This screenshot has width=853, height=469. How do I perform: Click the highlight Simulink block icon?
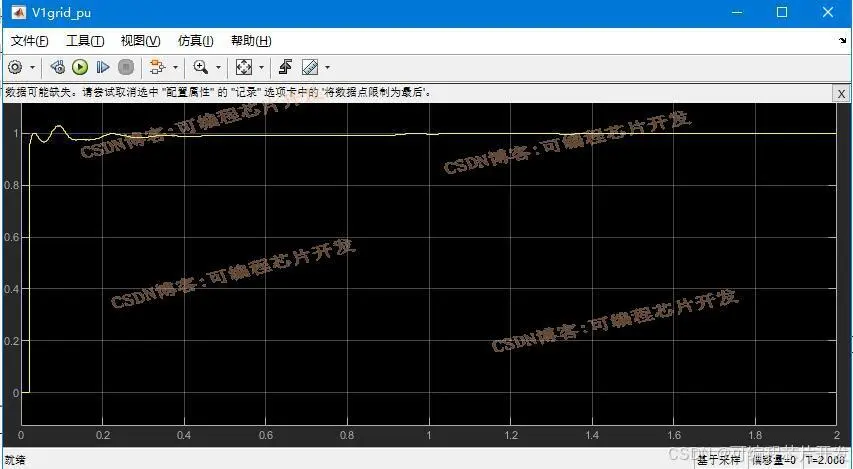click(x=157, y=67)
